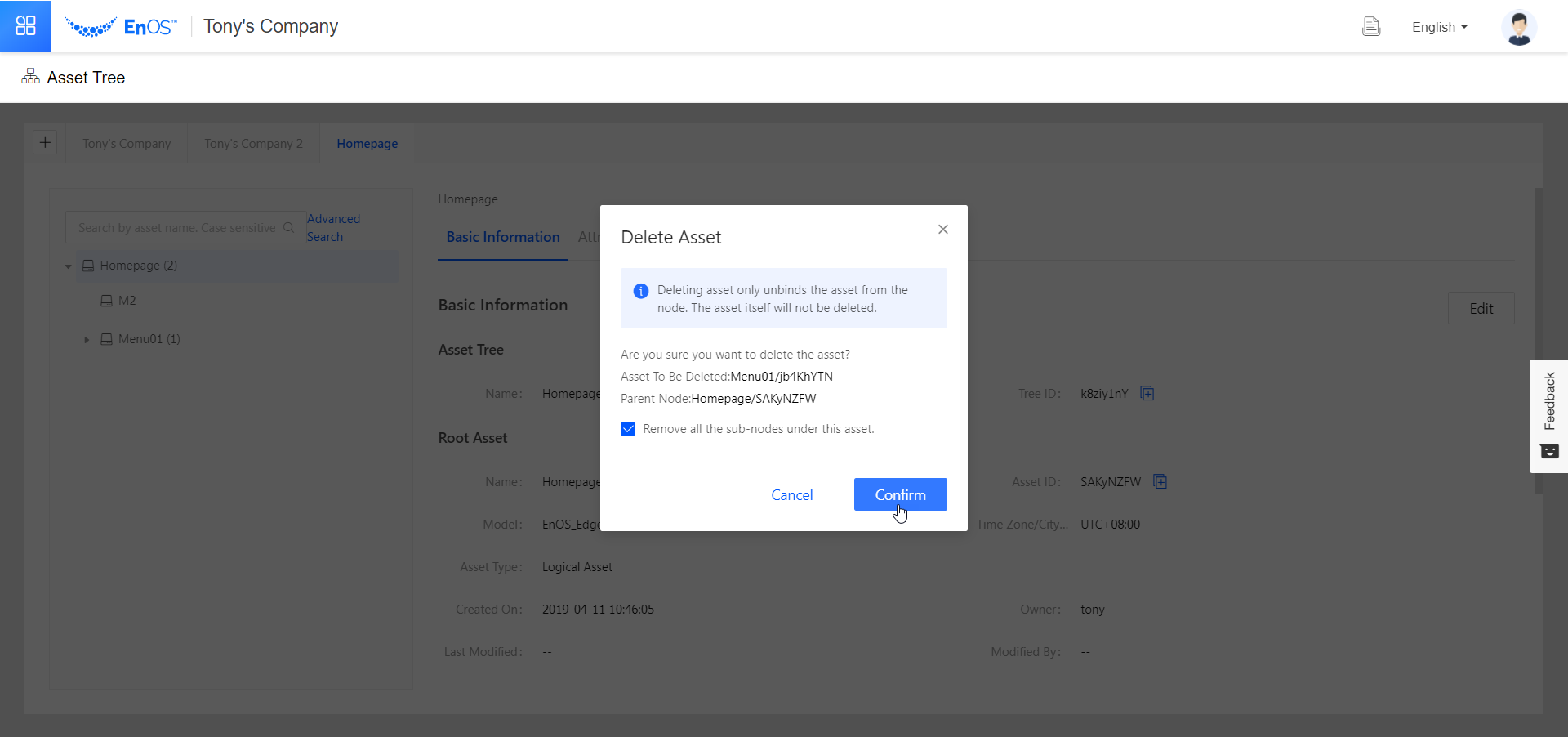This screenshot has height=737, width=1568.
Task: Open the English language dropdown
Action: point(1440,27)
